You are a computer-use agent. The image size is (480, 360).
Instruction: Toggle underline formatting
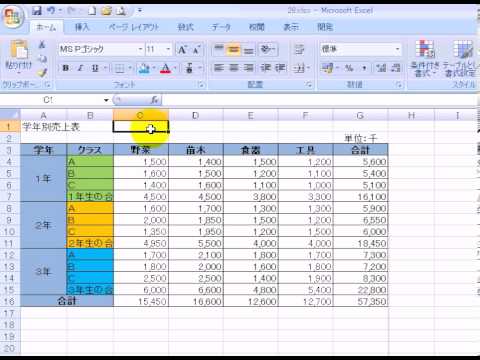pyautogui.click(x=95, y=68)
